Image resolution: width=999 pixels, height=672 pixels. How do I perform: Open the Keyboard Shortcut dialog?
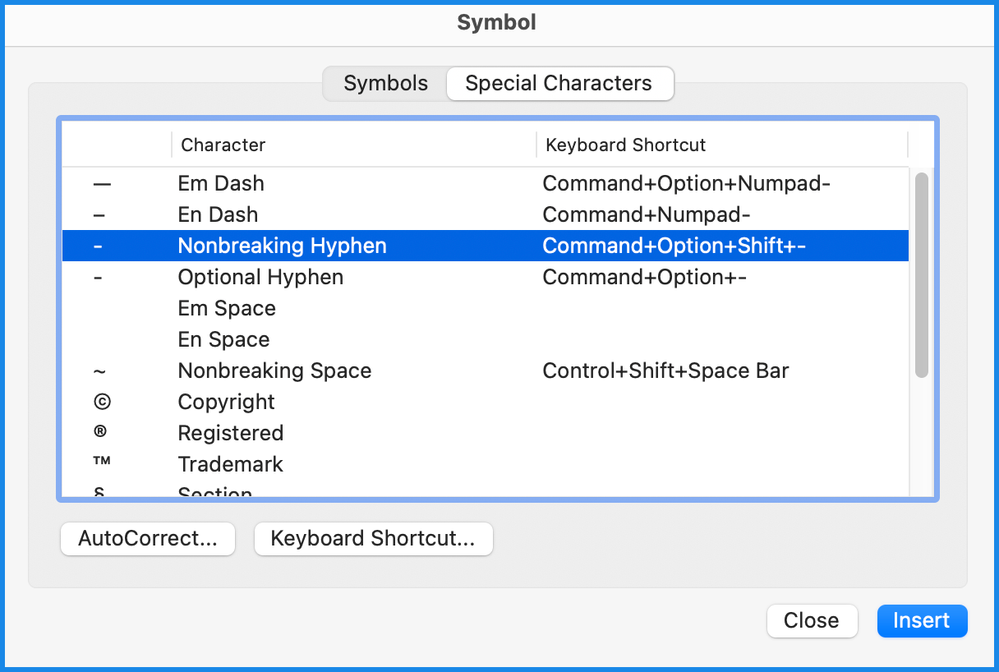[x=373, y=539]
